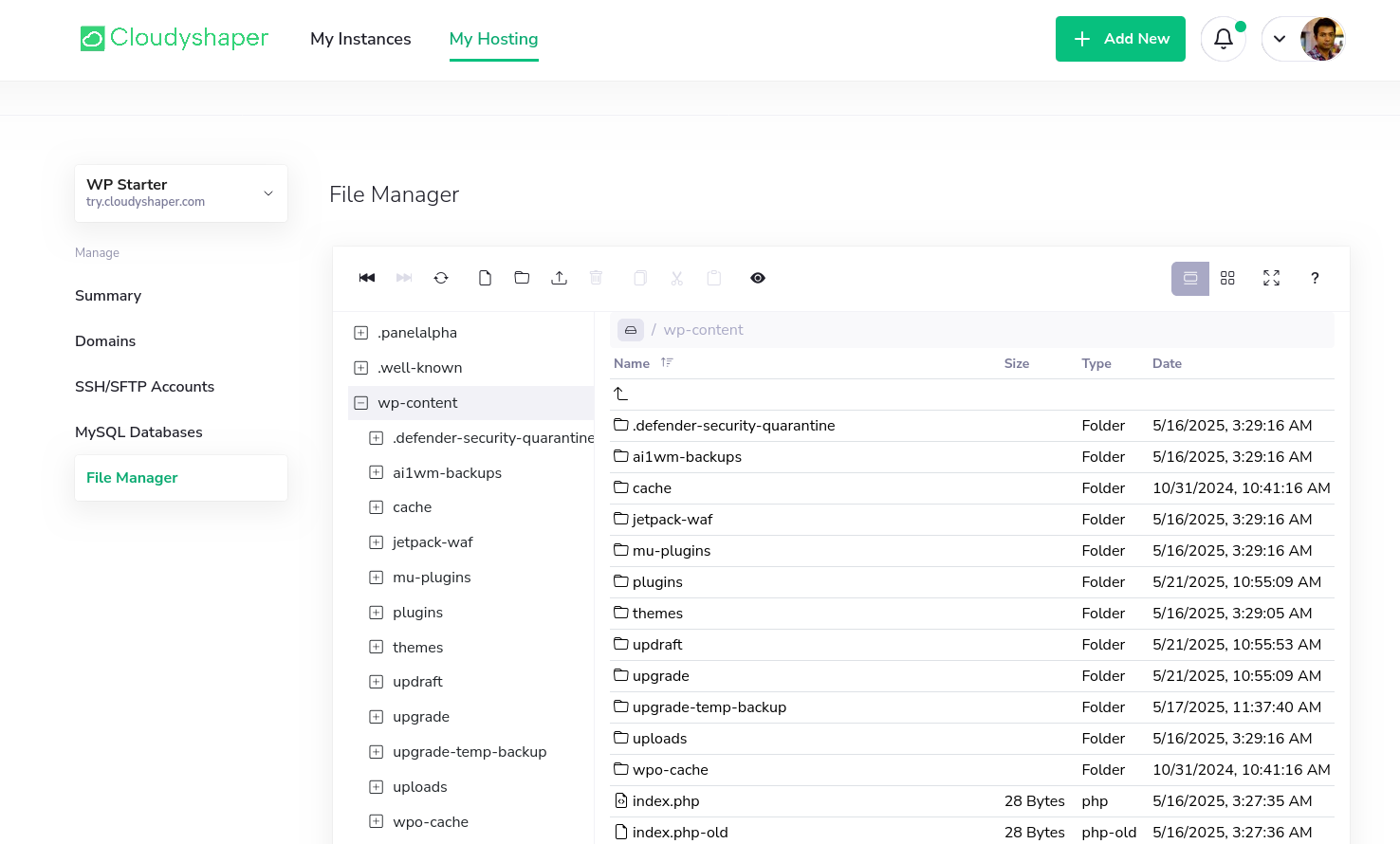Toggle list view display mode
This screenshot has width=1400, height=844.
click(1189, 277)
